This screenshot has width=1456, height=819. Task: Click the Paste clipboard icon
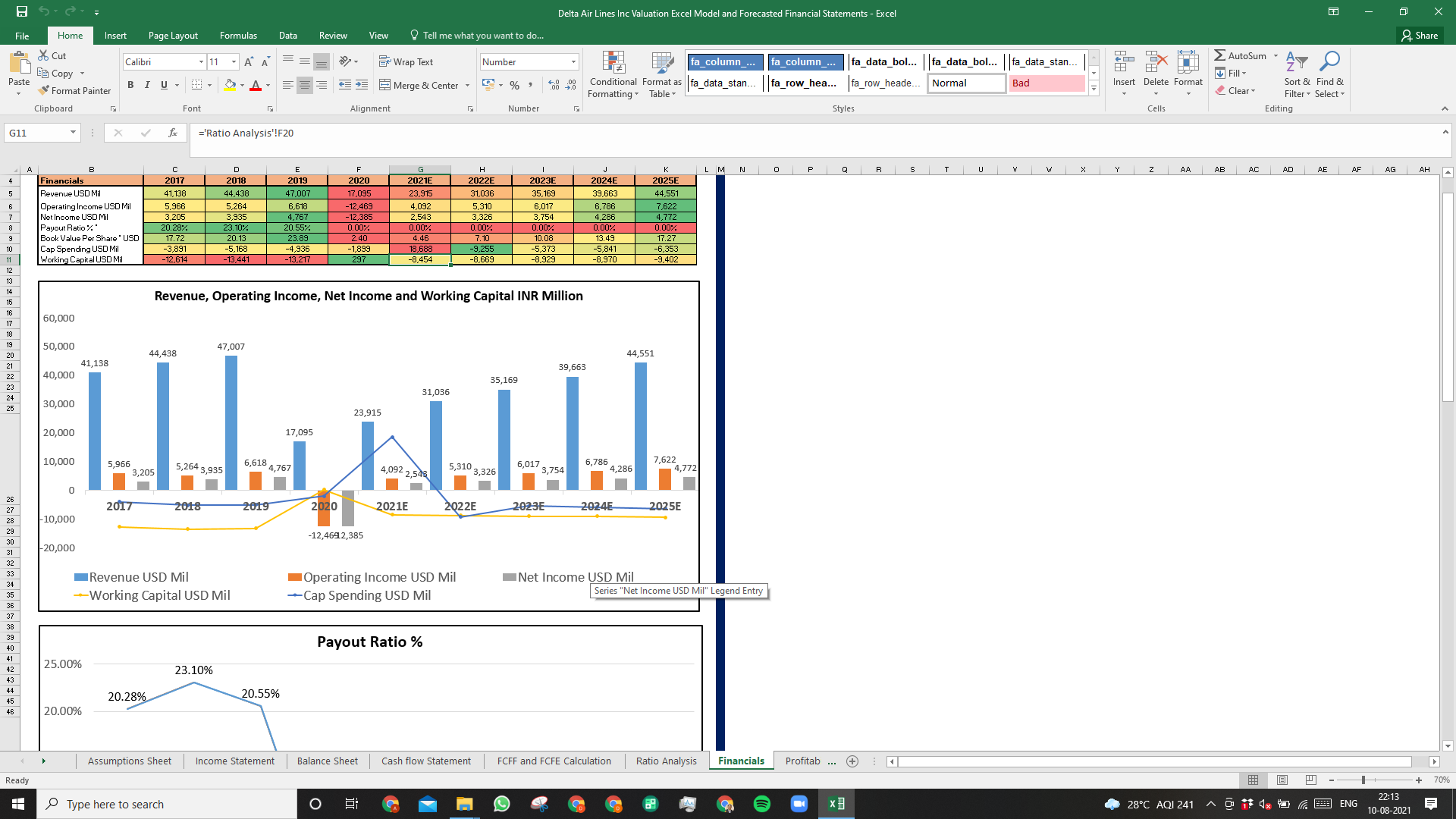pos(19,64)
